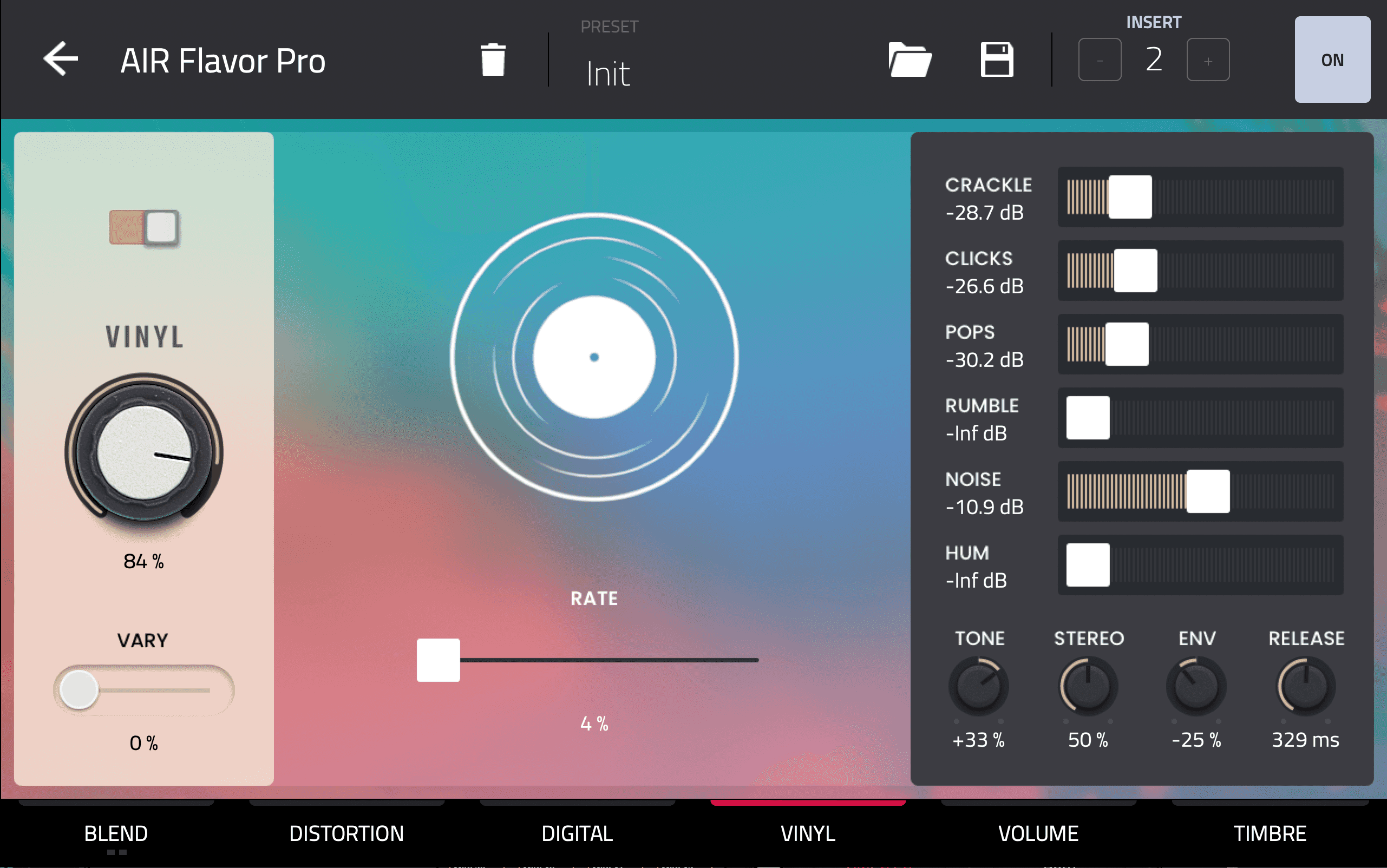
Task: Open the BLEND tab
Action: (116, 833)
